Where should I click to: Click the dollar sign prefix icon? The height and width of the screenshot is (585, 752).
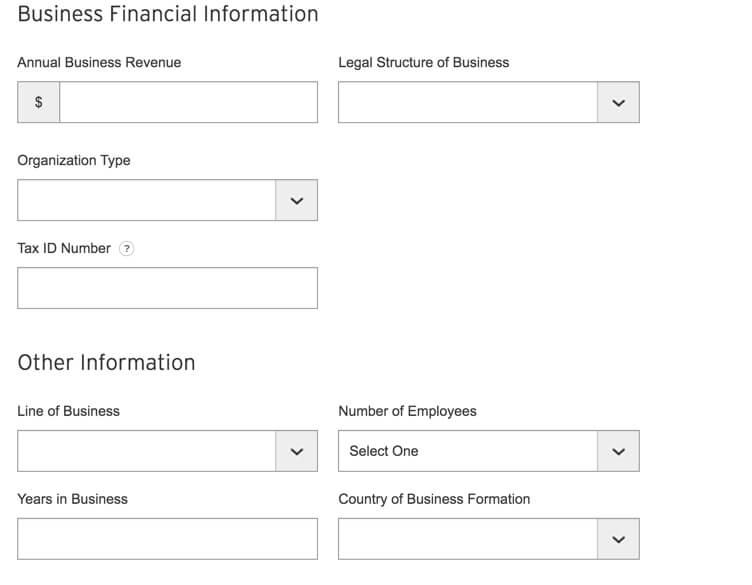click(x=39, y=103)
